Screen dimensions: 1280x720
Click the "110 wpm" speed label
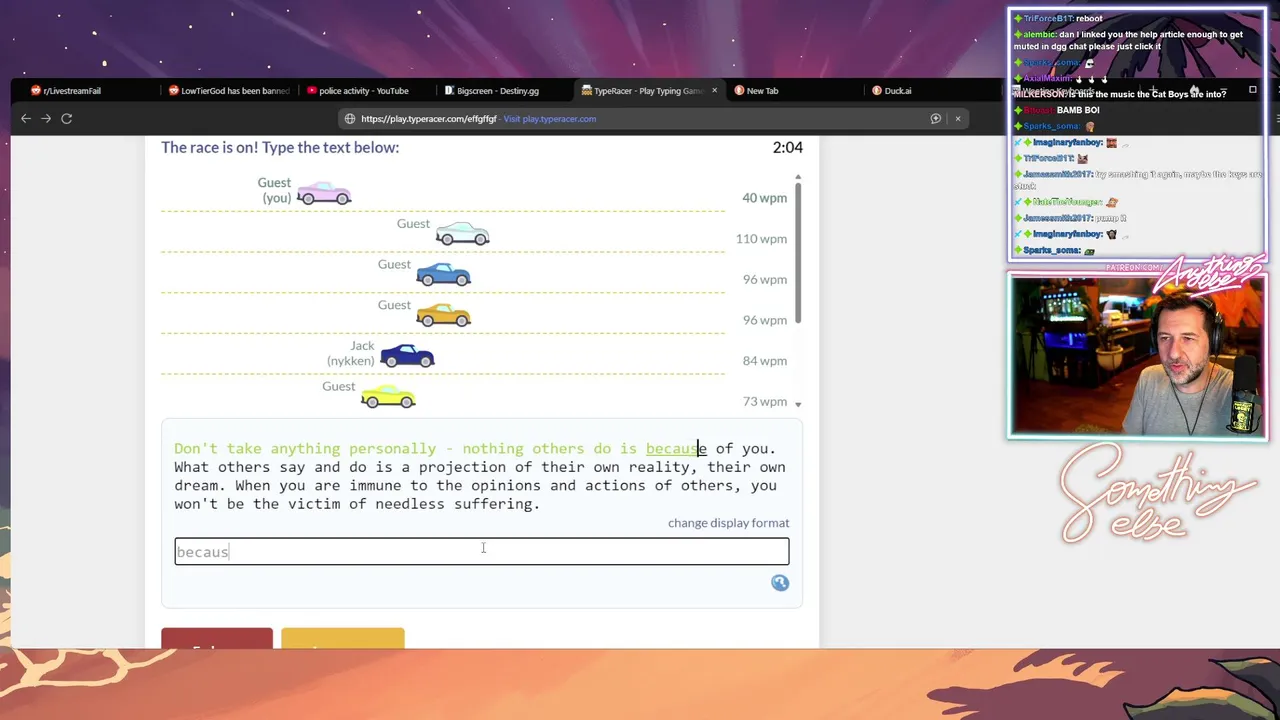point(761,239)
